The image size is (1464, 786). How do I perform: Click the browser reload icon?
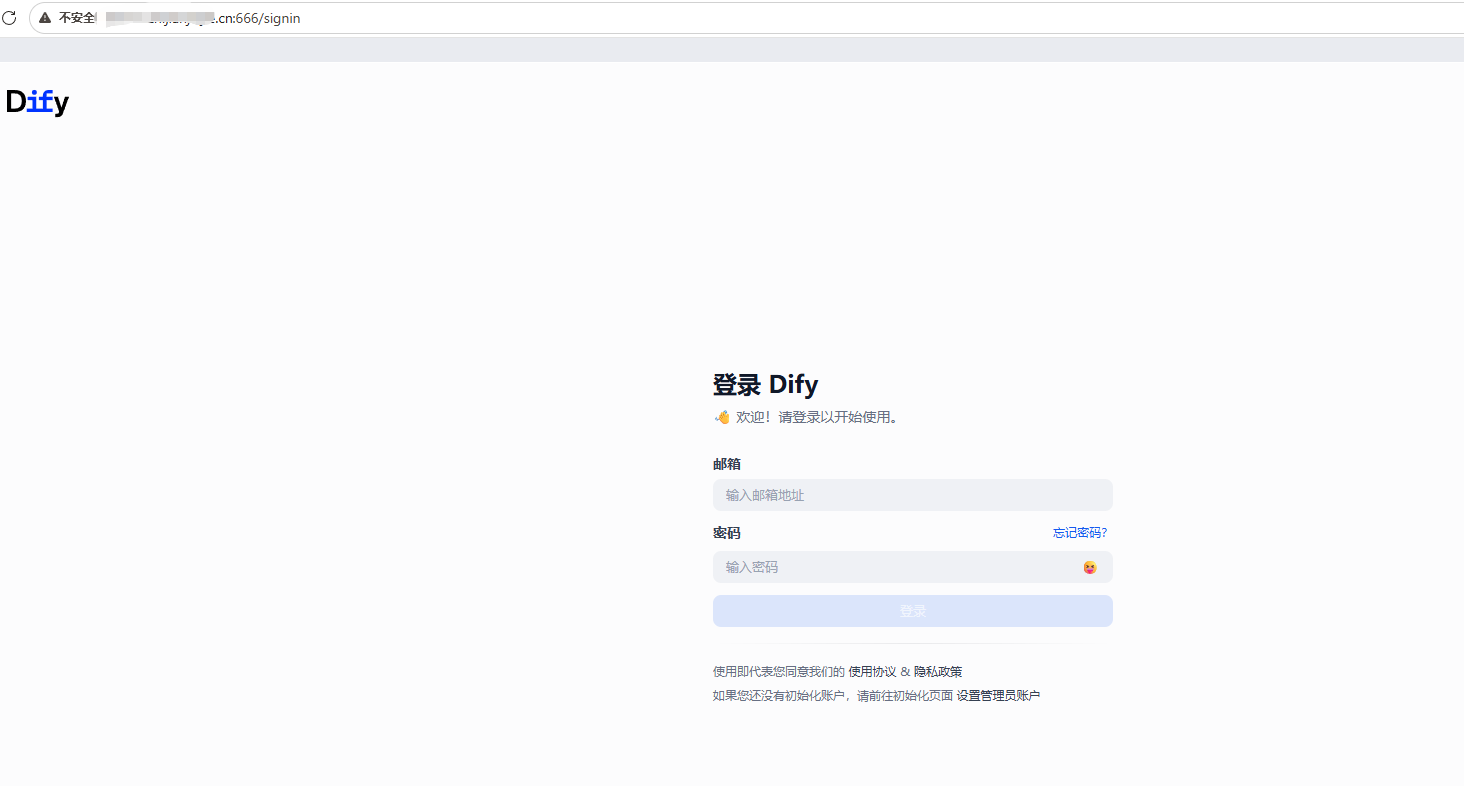coord(9,18)
